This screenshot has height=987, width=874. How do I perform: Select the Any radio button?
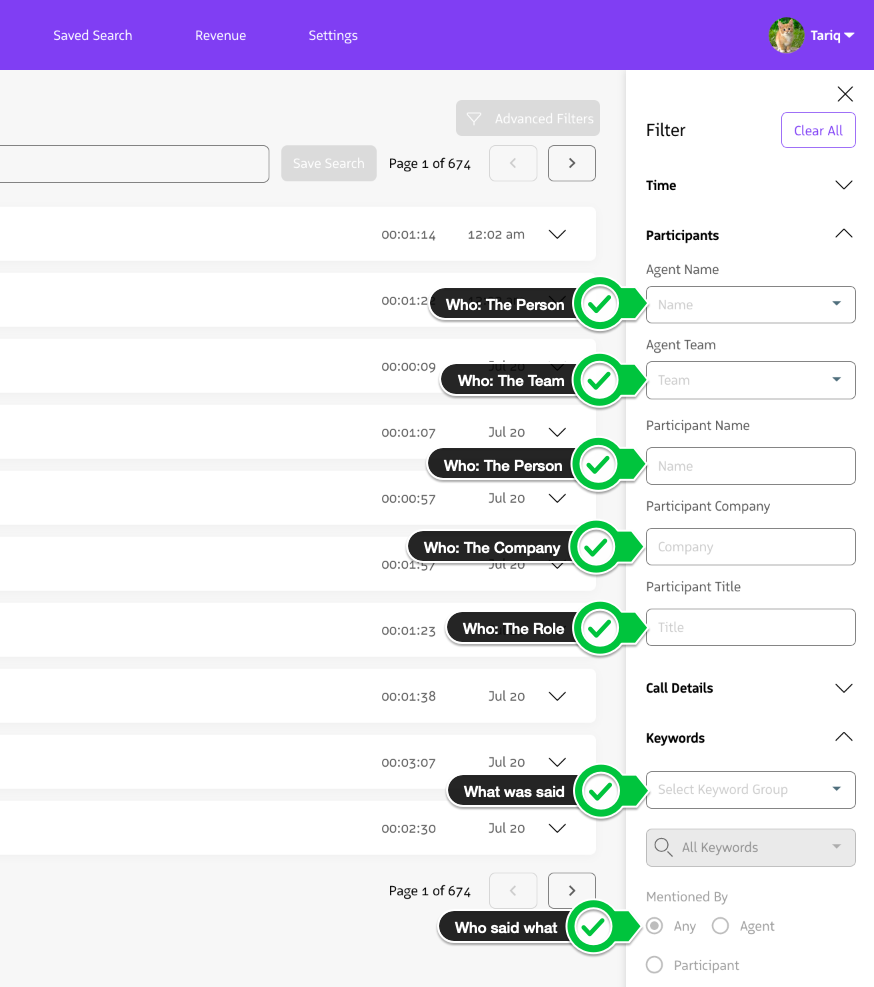click(x=655, y=926)
